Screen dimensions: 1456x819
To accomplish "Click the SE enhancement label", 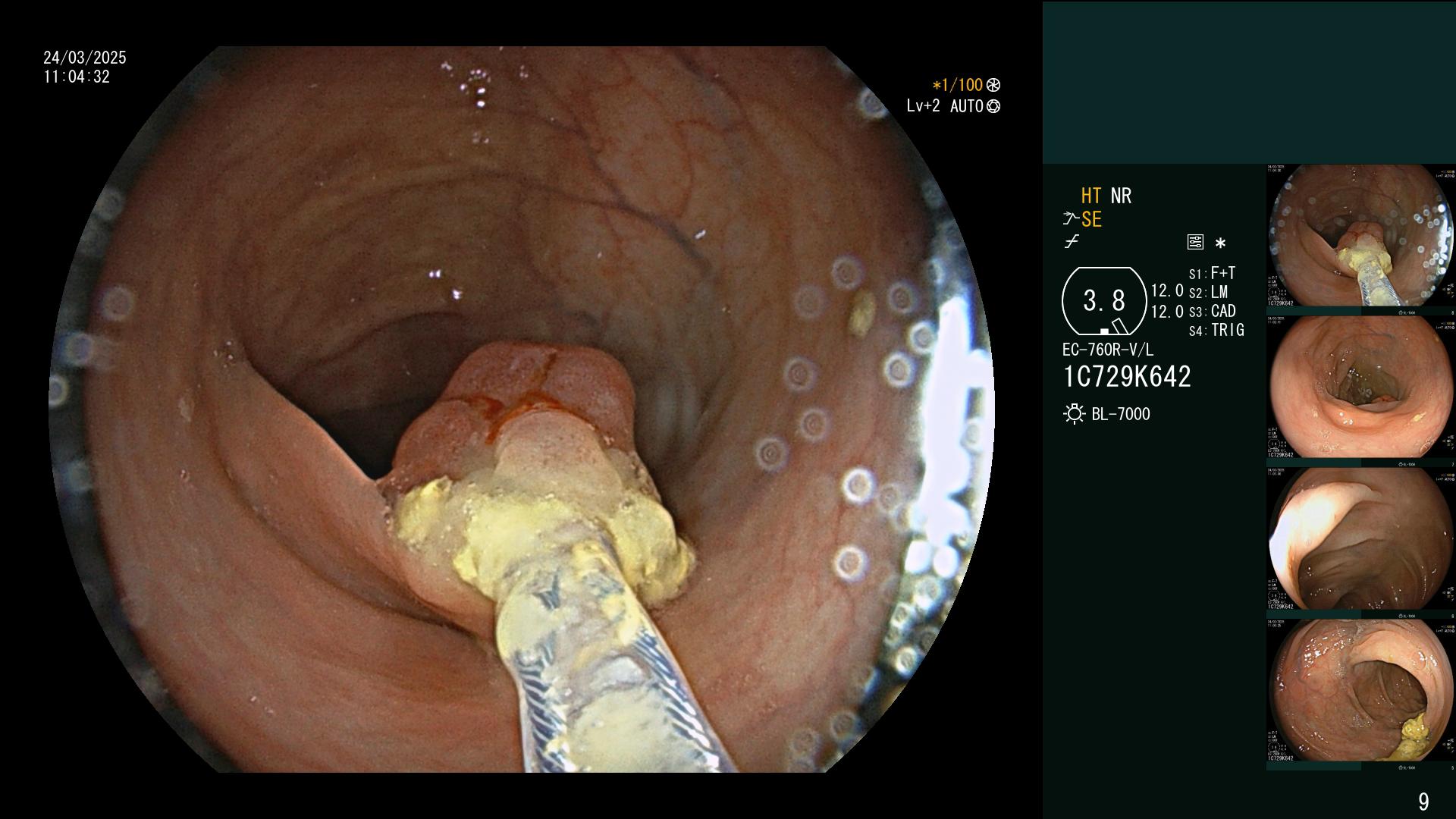I will point(1091,219).
